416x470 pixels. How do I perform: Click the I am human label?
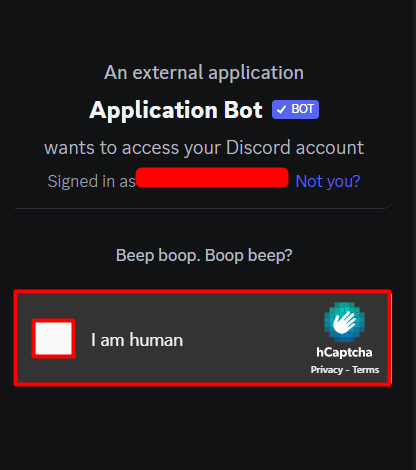point(137,340)
